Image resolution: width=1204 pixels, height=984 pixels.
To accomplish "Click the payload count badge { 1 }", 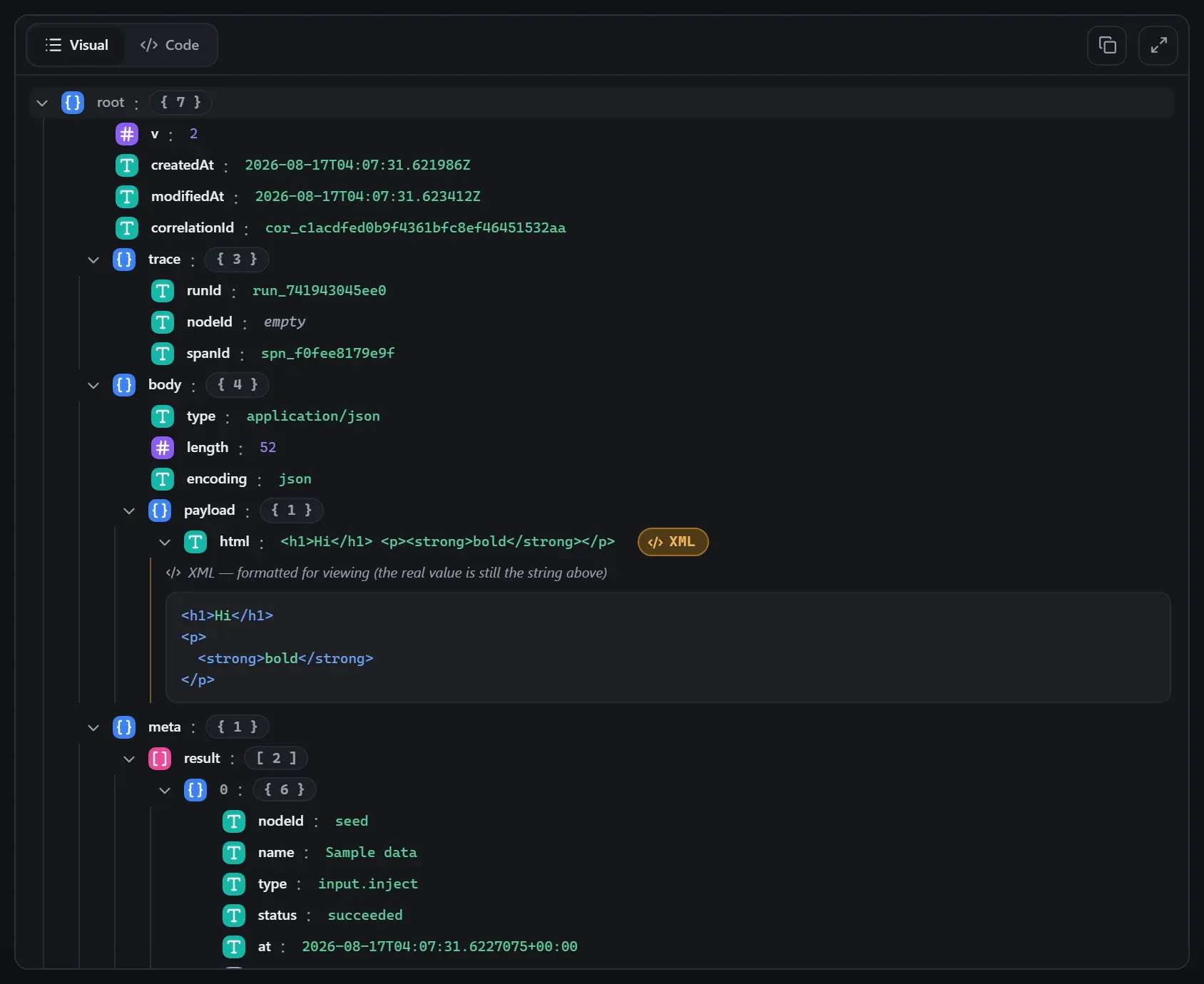I will point(291,511).
